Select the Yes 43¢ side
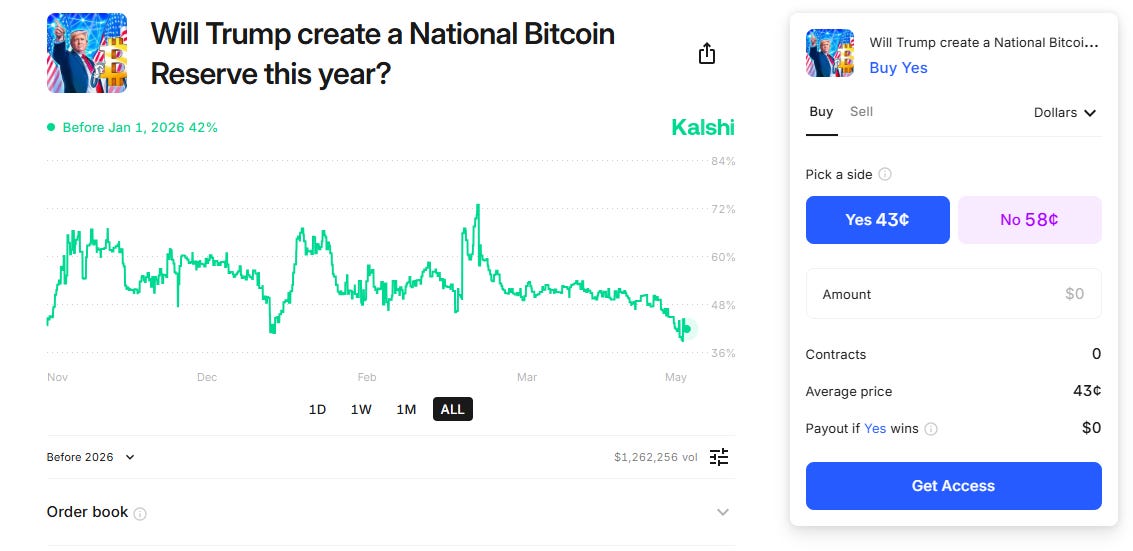This screenshot has height=551, width=1133. coord(877,220)
